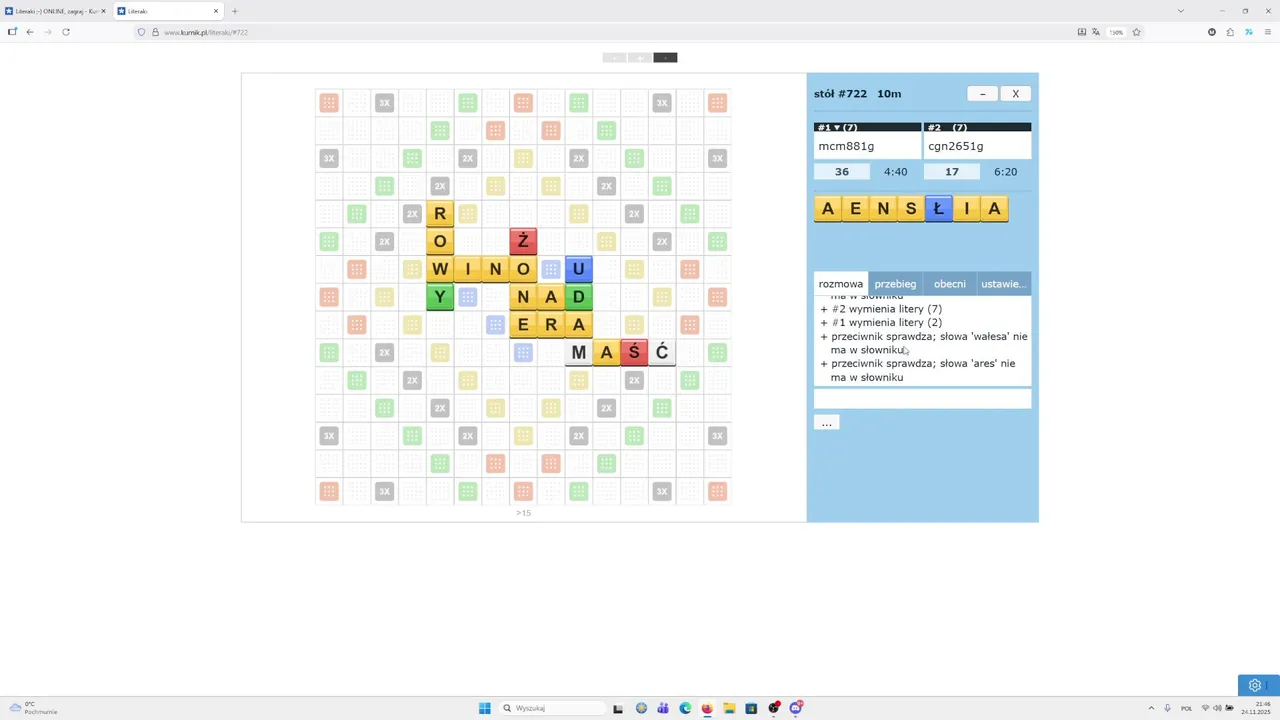The image size is (1280, 720).
Task: Open File Explorer from the taskbar
Action: click(729, 708)
